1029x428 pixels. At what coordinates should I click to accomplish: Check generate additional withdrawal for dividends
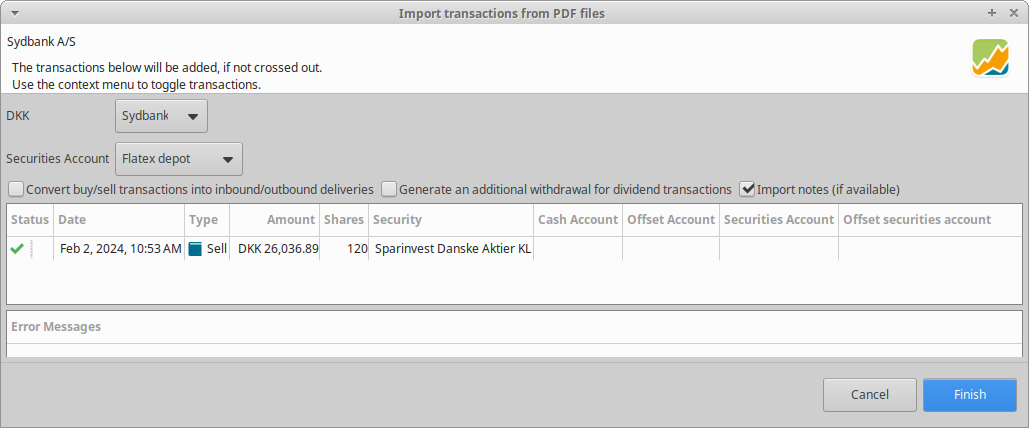pyautogui.click(x=390, y=189)
